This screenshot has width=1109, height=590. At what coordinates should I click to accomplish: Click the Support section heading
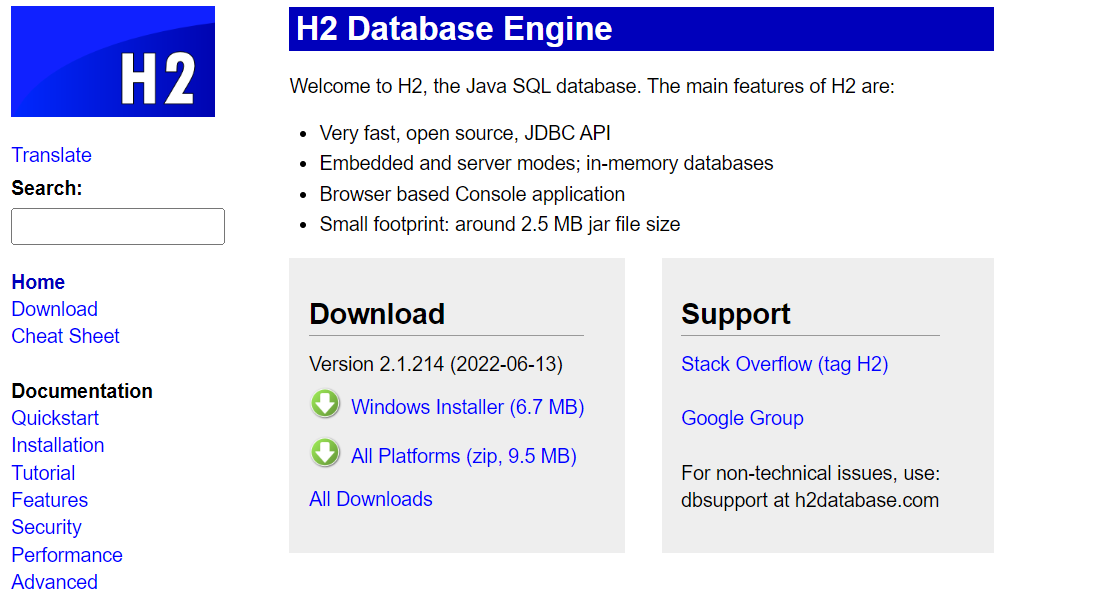736,314
